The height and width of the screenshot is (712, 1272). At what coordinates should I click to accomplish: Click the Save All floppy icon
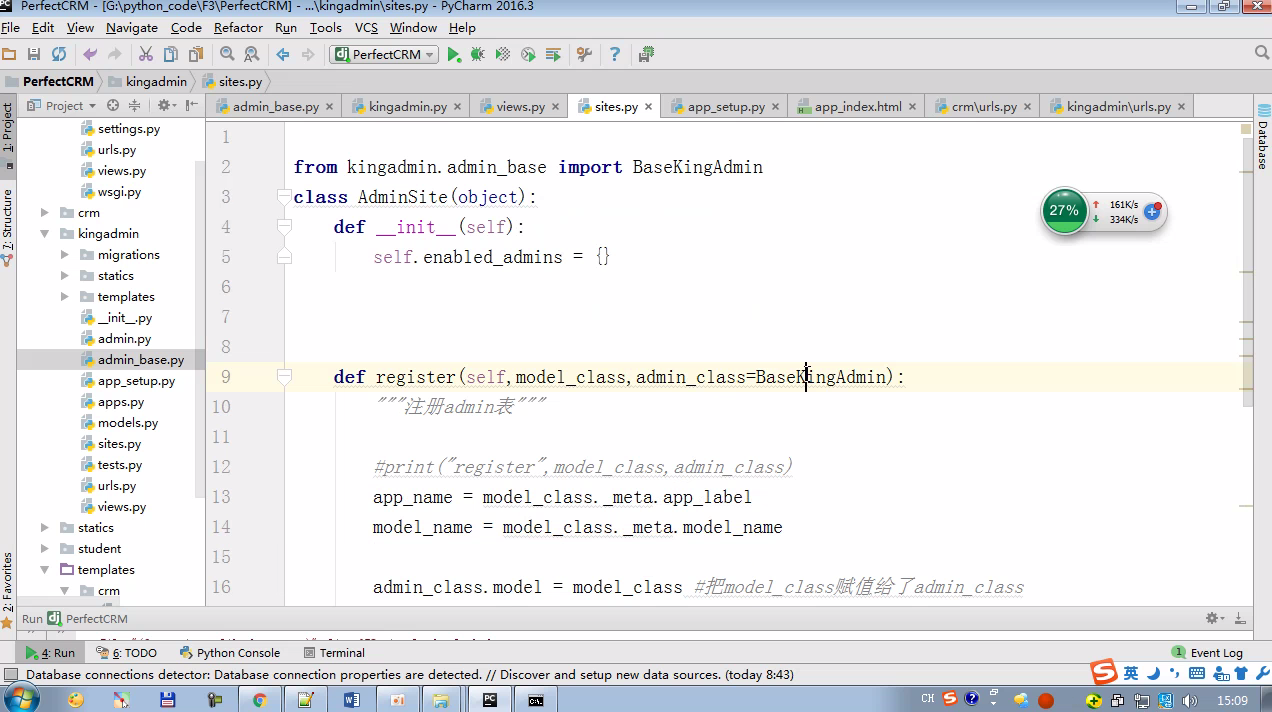(34, 54)
